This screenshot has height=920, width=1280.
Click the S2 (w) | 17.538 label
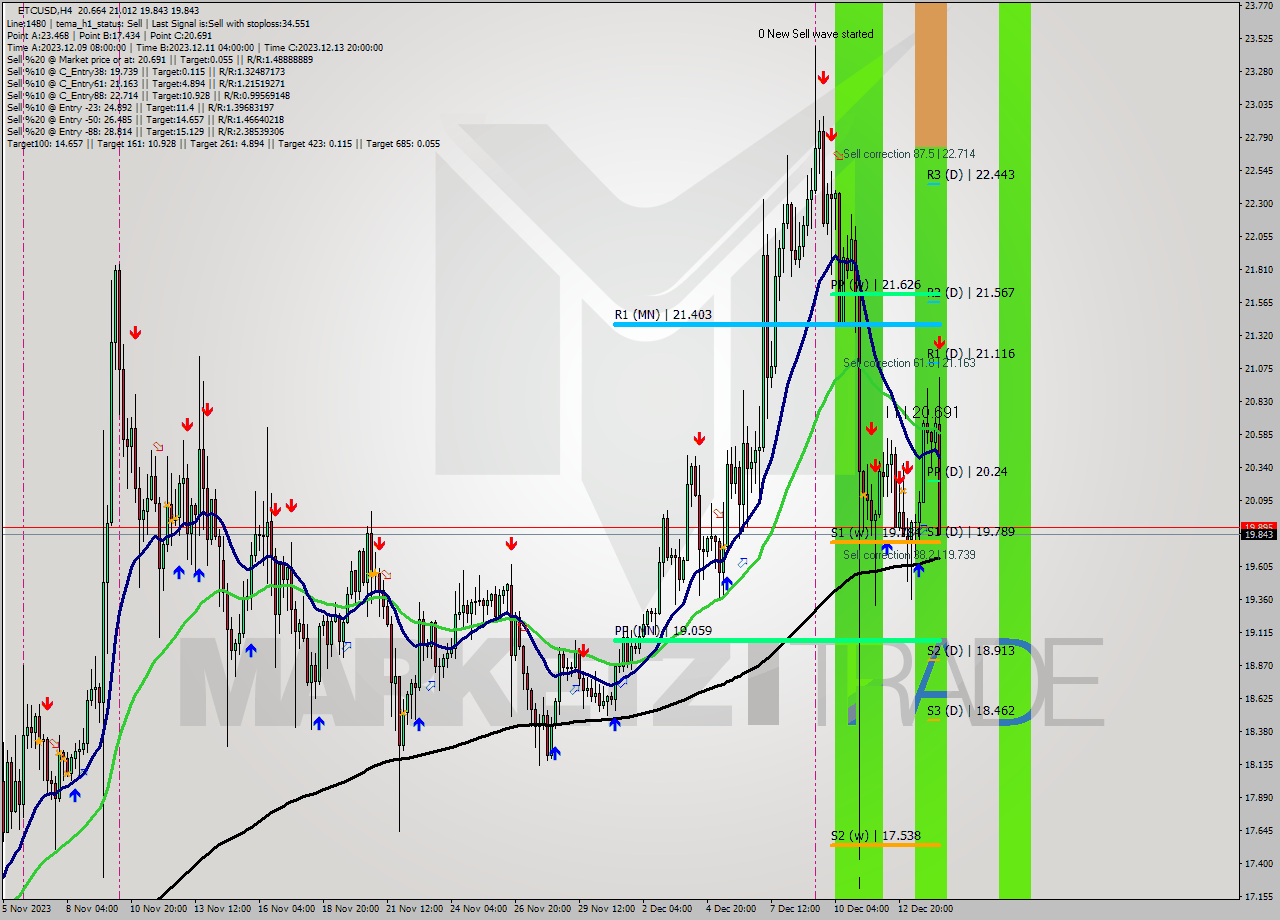(875, 836)
